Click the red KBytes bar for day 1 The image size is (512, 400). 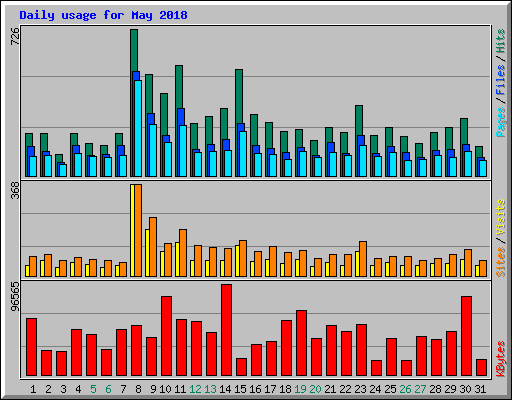(x=32, y=347)
